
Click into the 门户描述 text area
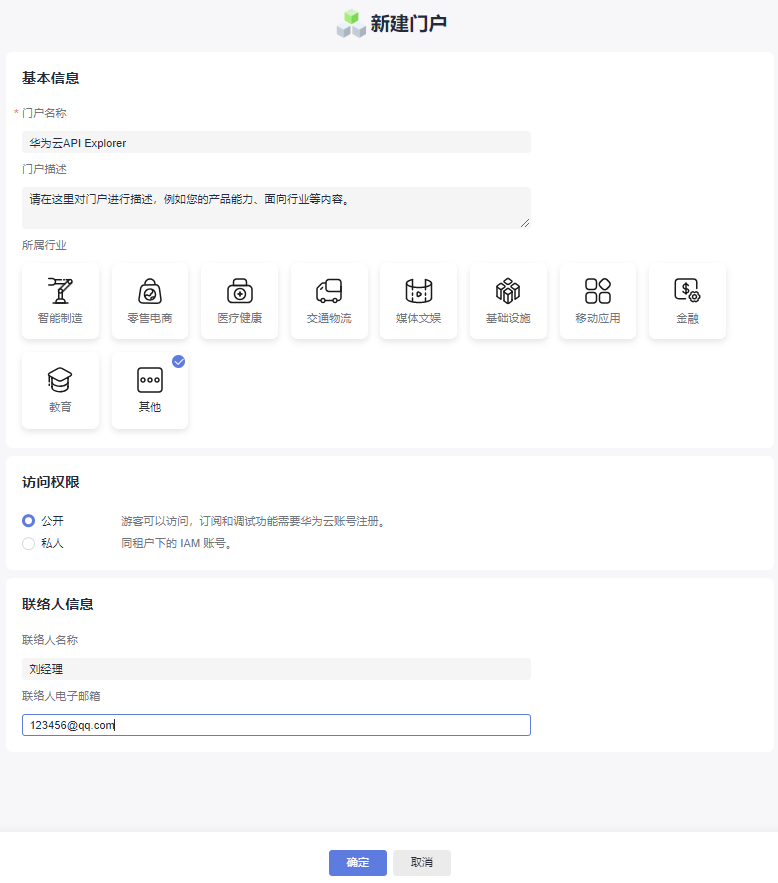[x=276, y=208]
